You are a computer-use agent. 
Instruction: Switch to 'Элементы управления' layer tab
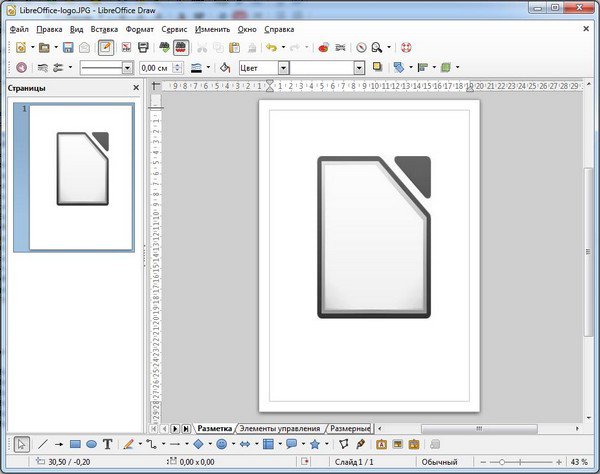pos(280,428)
